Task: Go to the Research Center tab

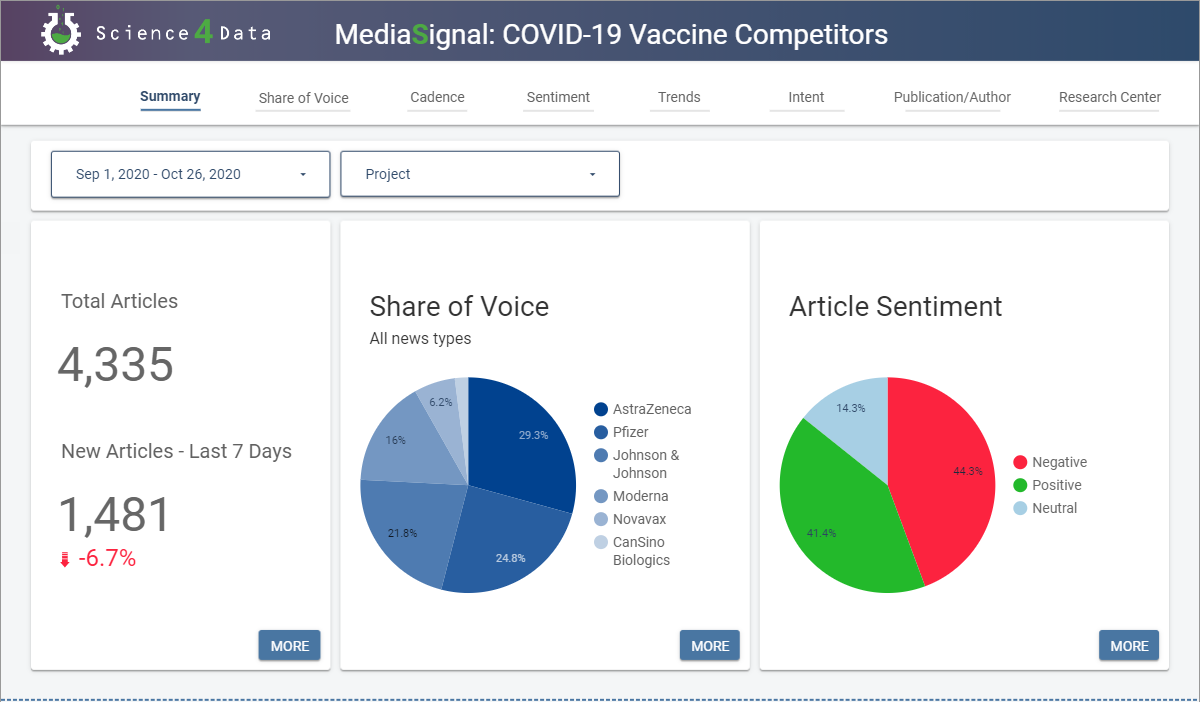Action: (1110, 97)
